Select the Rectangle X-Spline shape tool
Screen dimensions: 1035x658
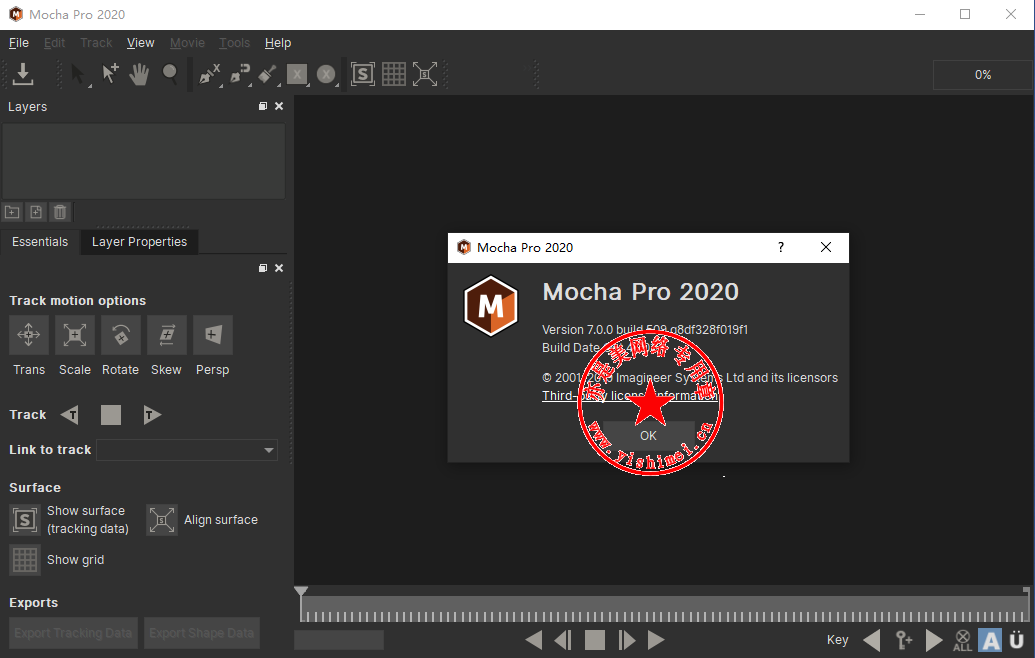click(298, 75)
